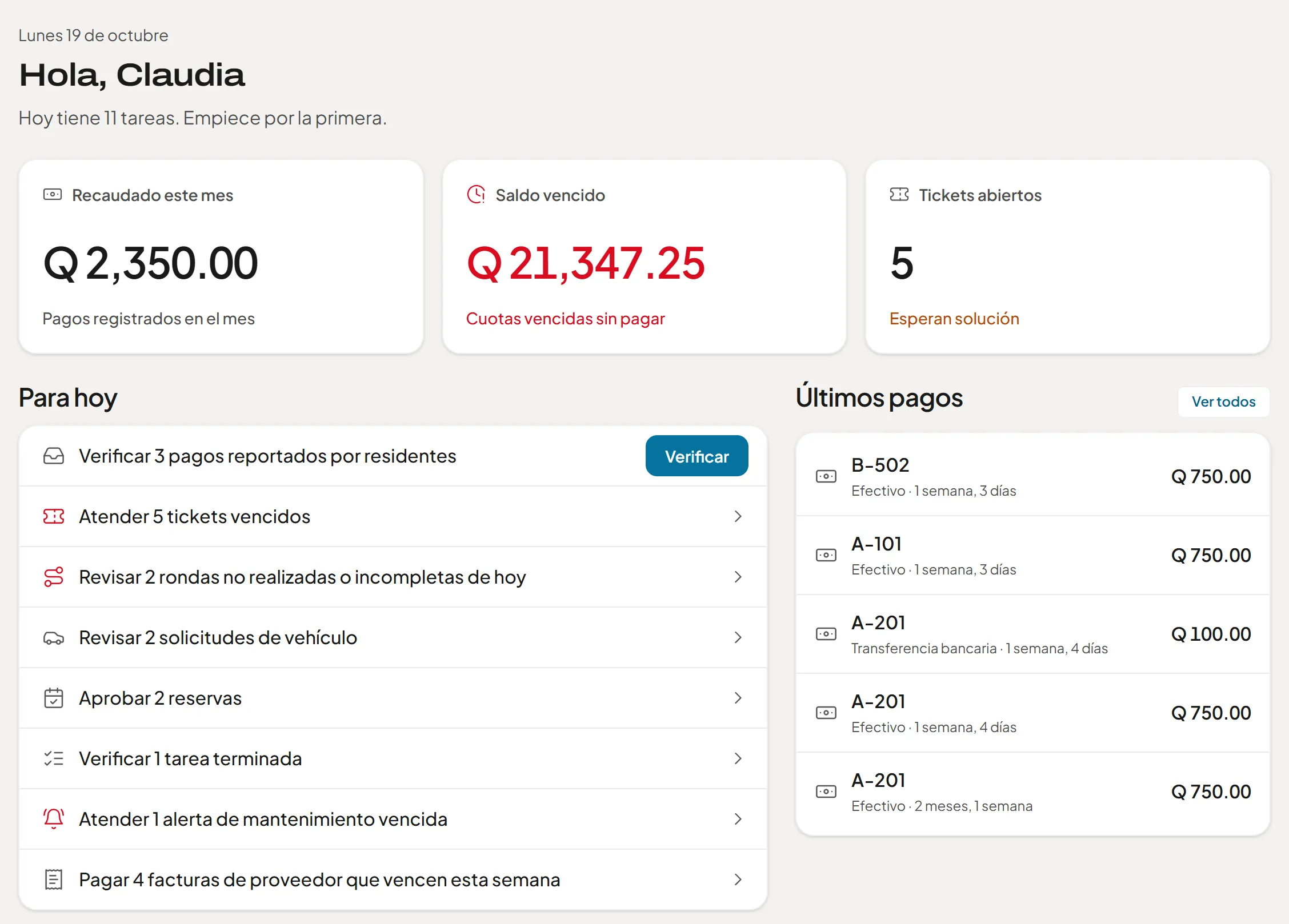Open the chevron for Revisar 2 solicitudes de vehículo
The image size is (1289, 924).
(x=738, y=637)
